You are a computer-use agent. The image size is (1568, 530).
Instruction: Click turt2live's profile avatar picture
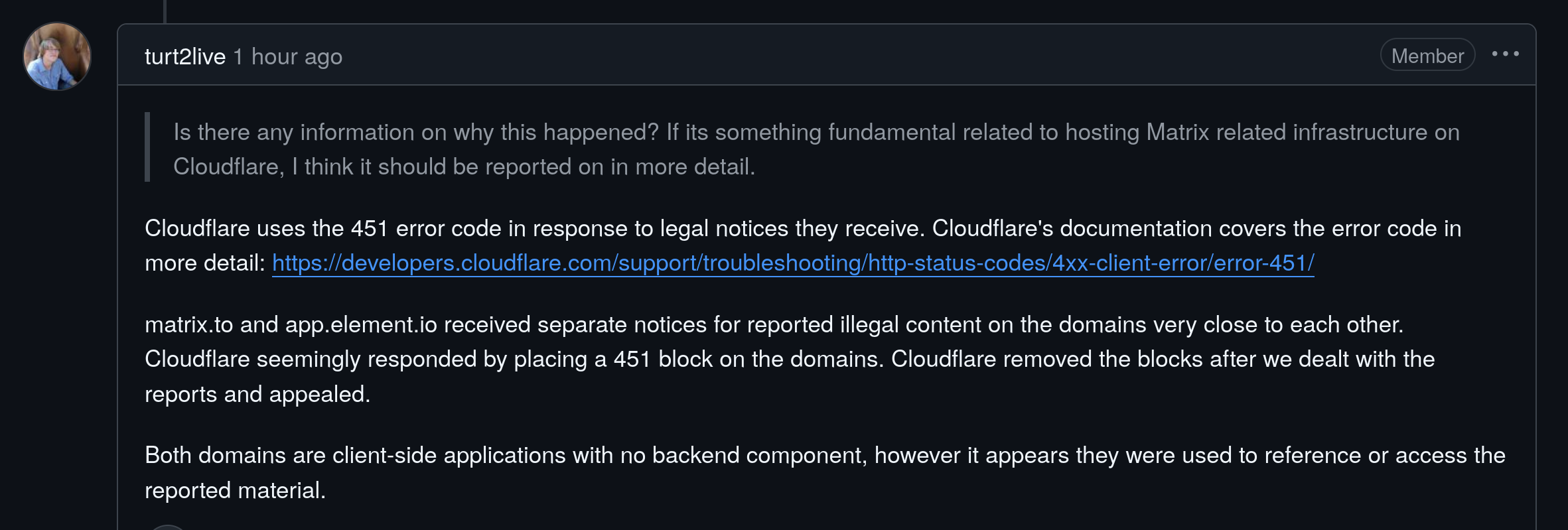[57, 56]
